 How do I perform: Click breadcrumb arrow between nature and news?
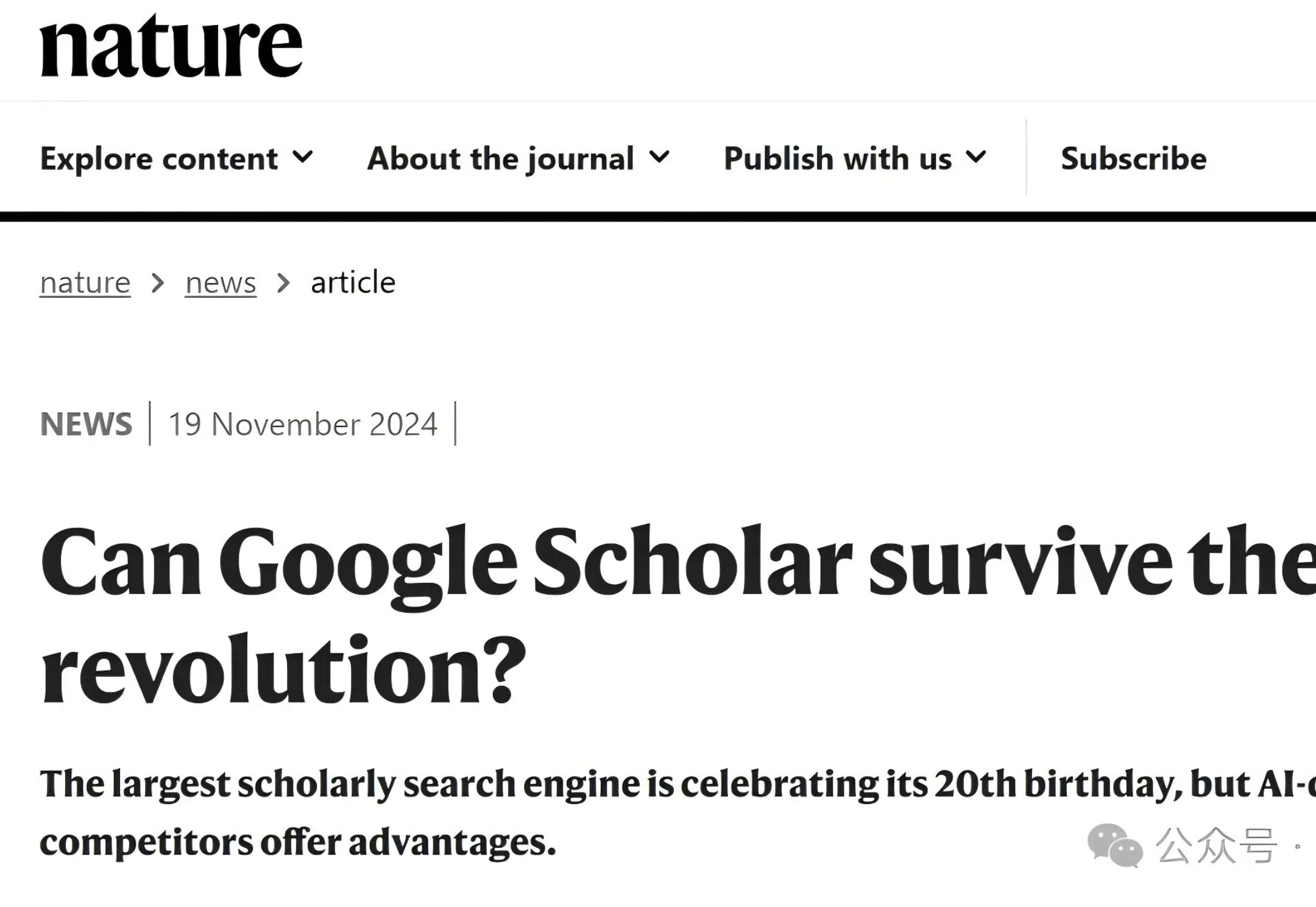click(158, 283)
